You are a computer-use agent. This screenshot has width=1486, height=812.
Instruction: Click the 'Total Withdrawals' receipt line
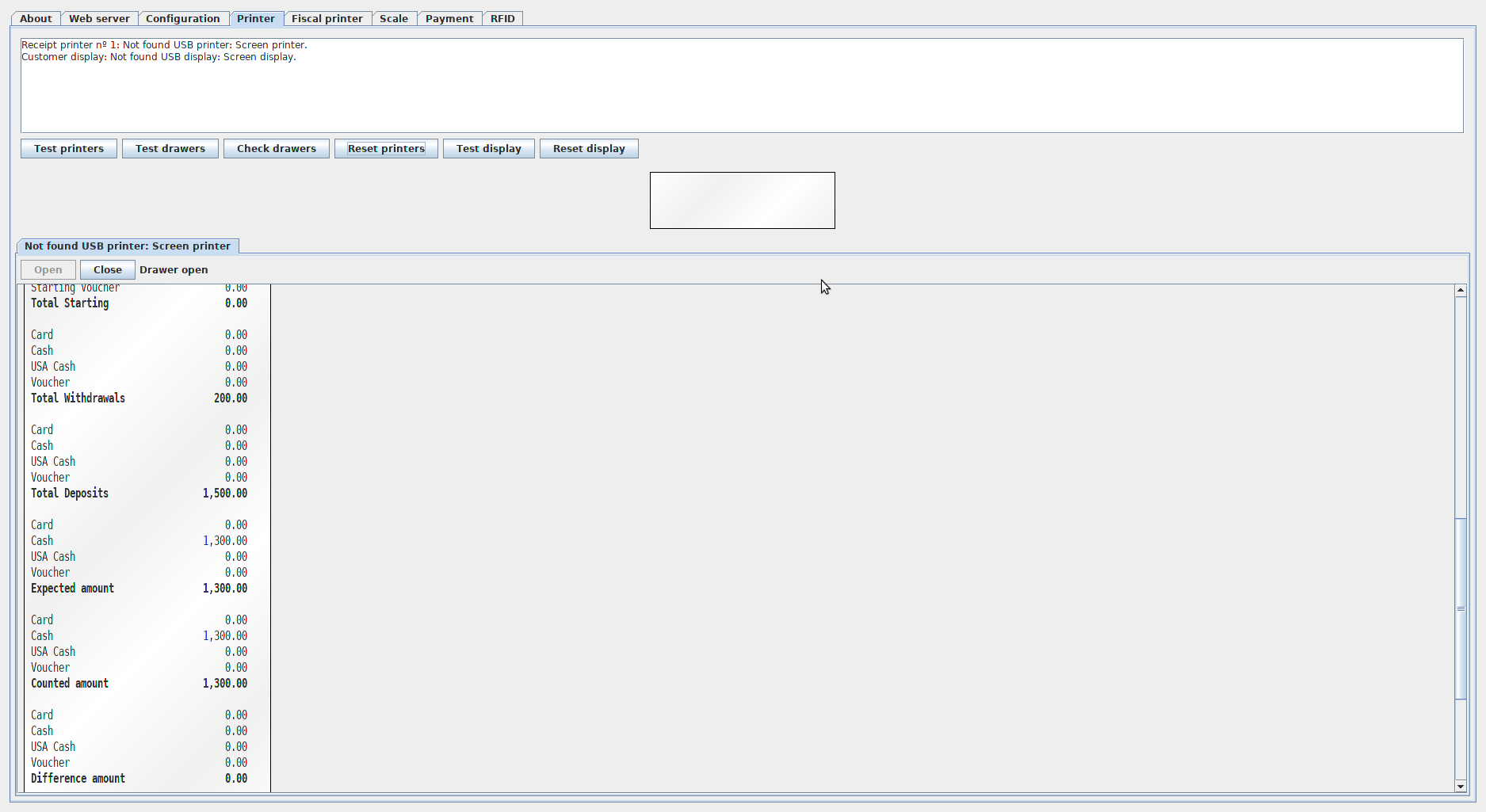139,398
